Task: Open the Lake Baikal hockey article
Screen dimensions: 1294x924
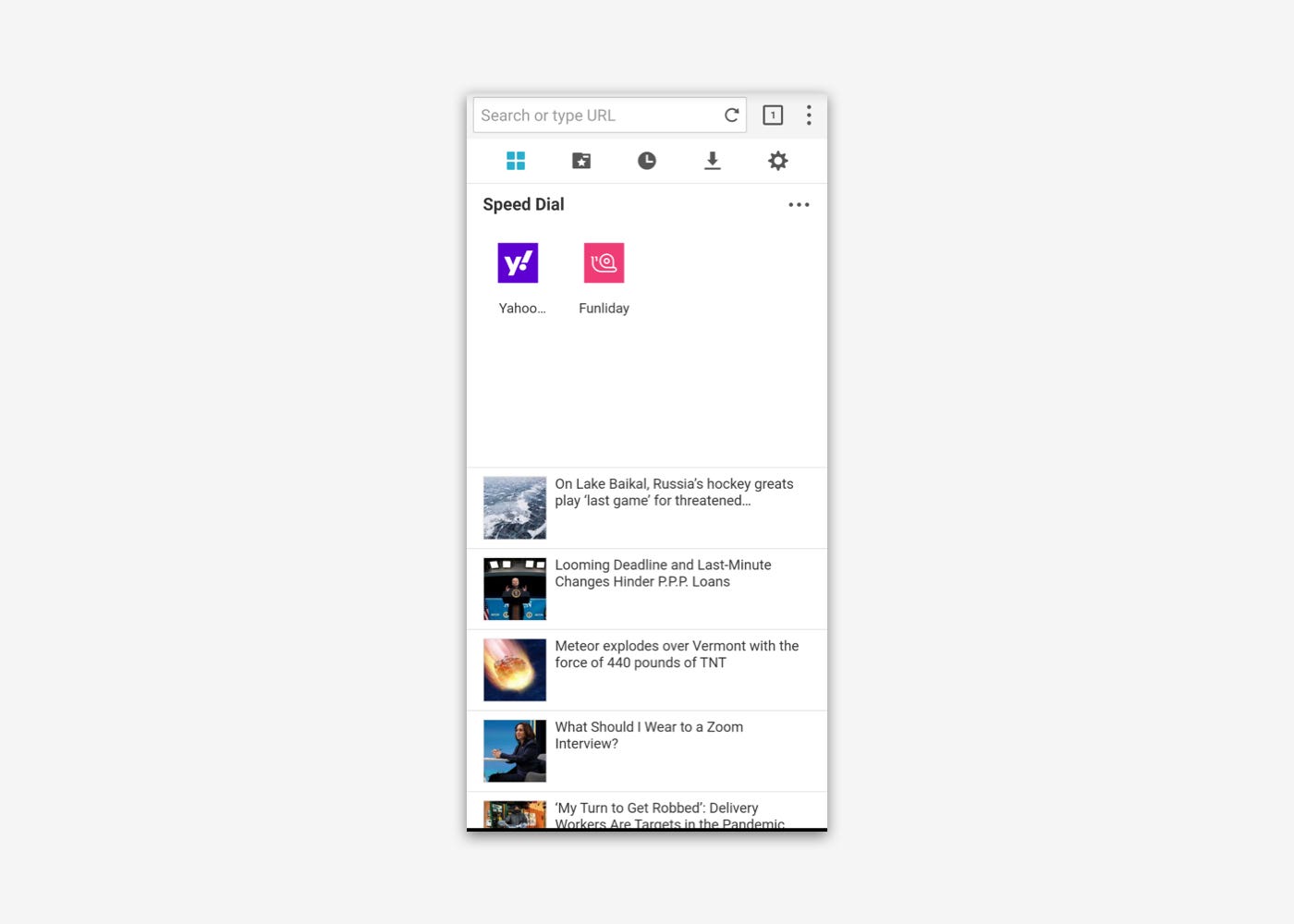Action: click(x=647, y=508)
